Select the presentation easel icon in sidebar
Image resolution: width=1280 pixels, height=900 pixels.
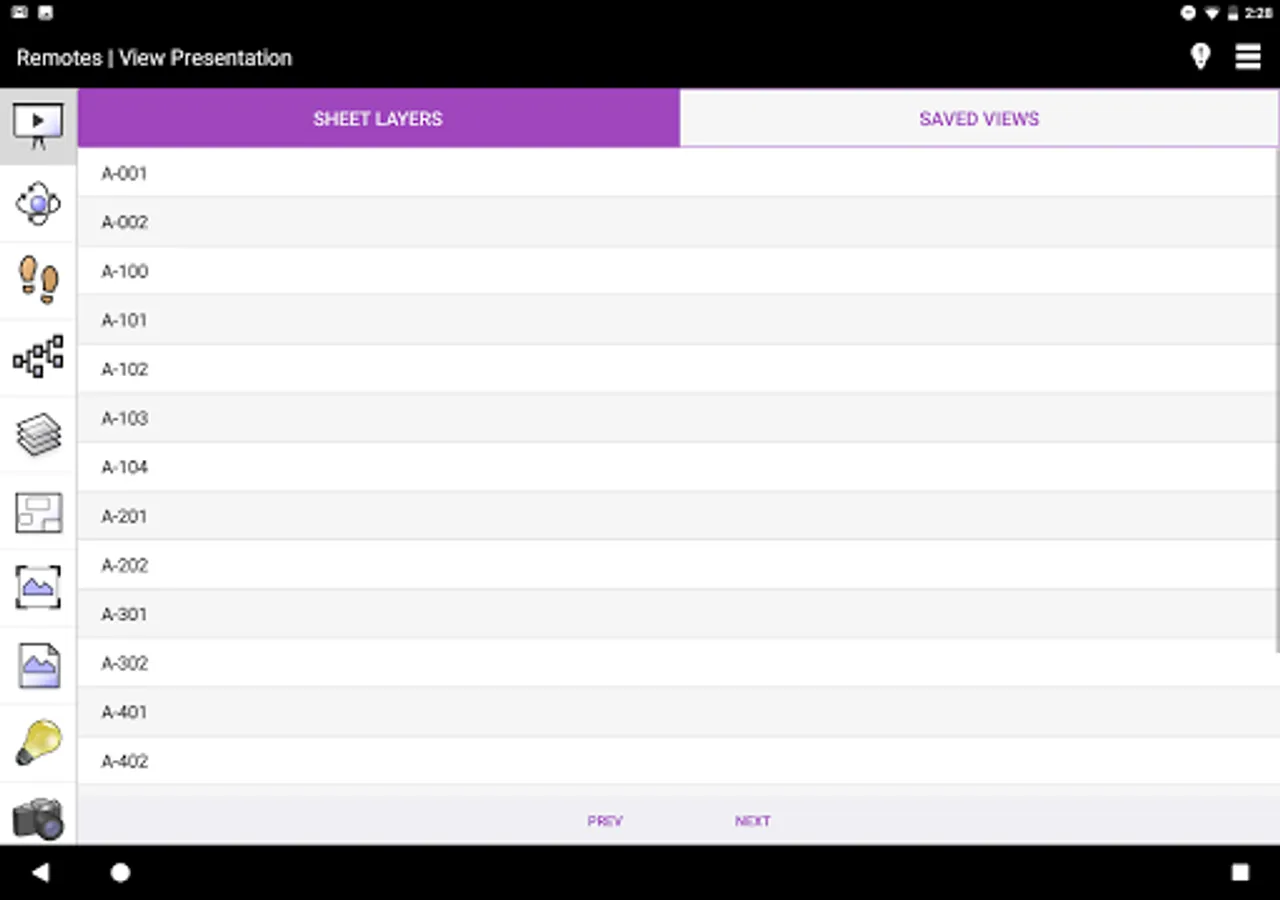[38, 126]
